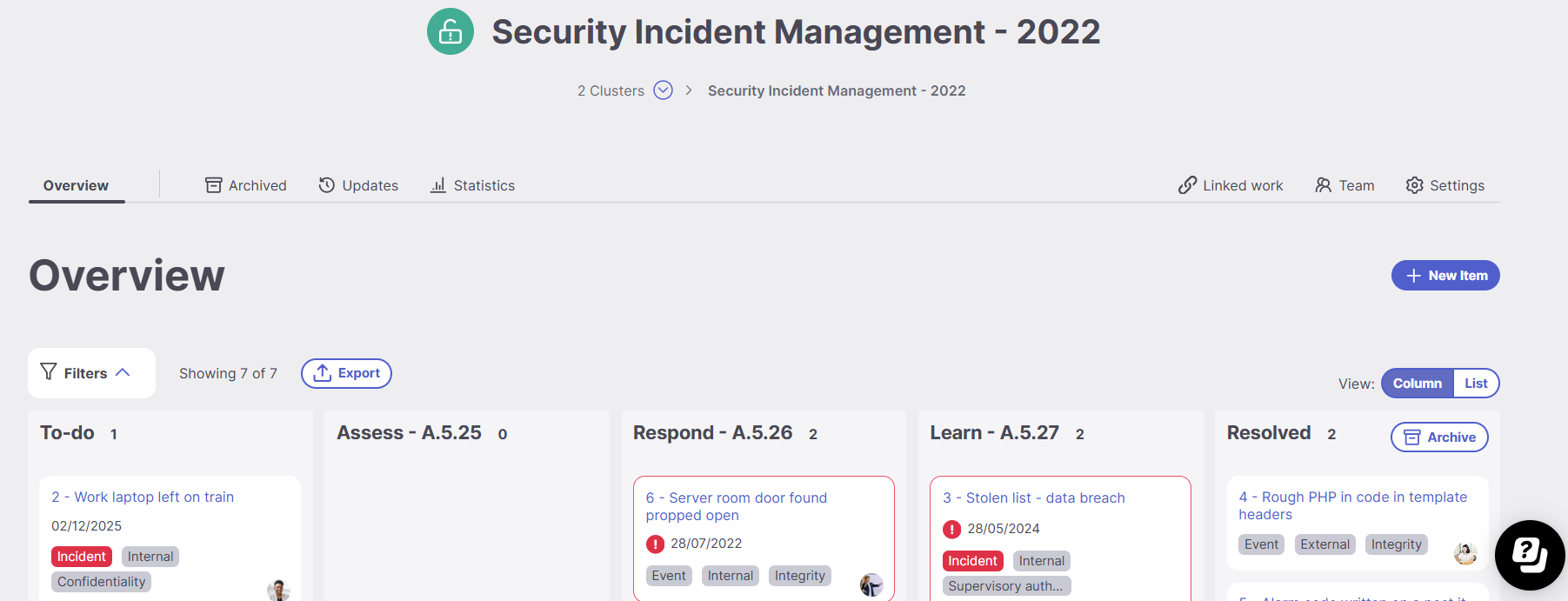Click the Confidentiality tag
The width and height of the screenshot is (1568, 601).
[x=102, y=582]
